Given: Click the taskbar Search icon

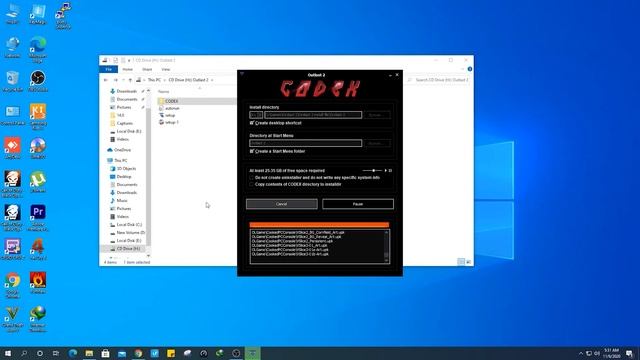Looking at the screenshot, I should point(24,353).
